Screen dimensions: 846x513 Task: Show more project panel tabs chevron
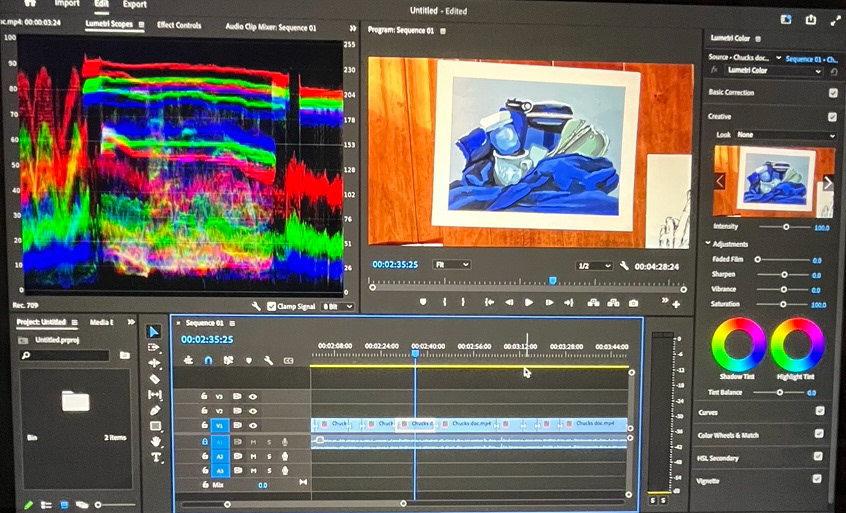[131, 322]
